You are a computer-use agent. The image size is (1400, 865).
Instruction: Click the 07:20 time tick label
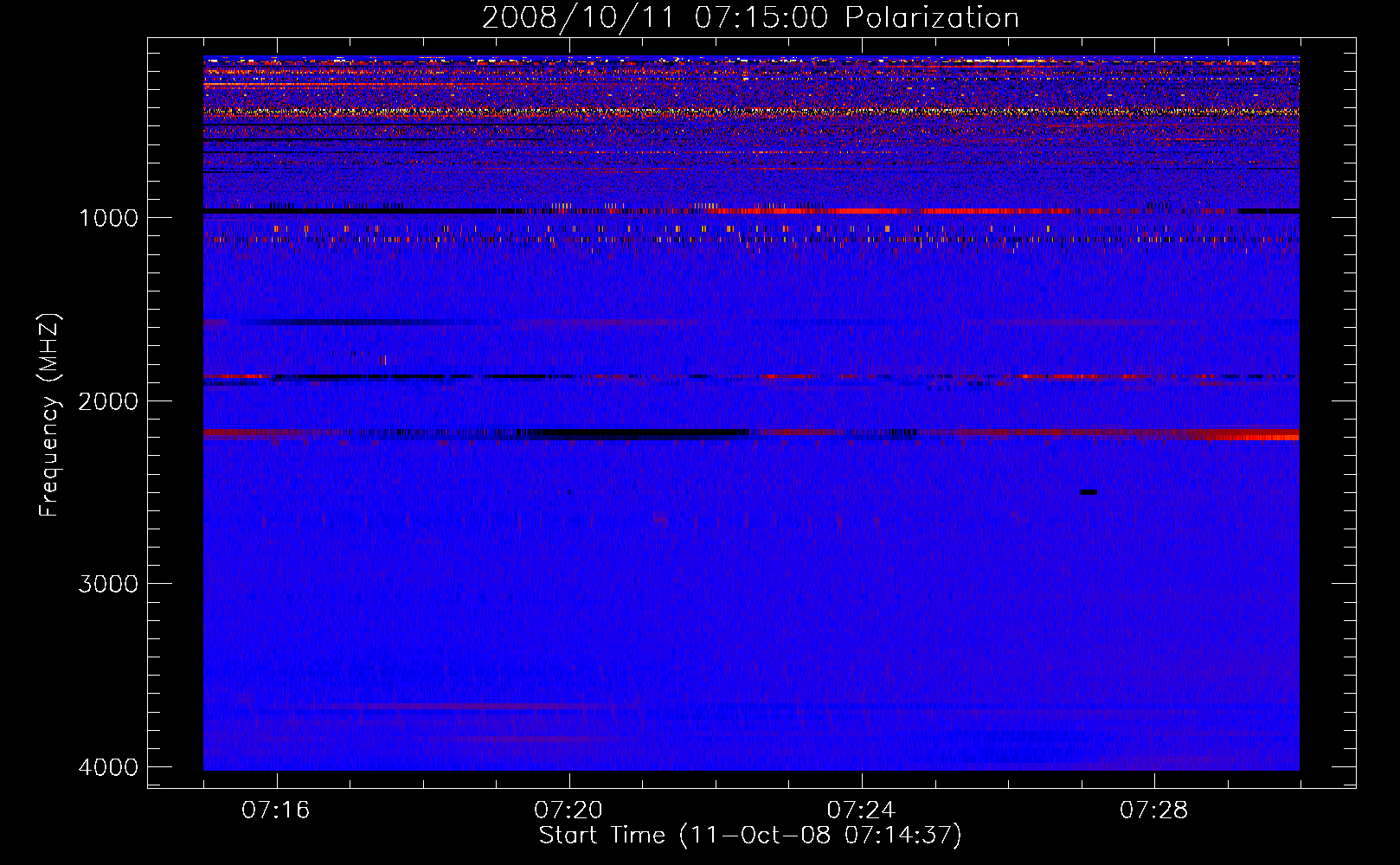tap(568, 810)
